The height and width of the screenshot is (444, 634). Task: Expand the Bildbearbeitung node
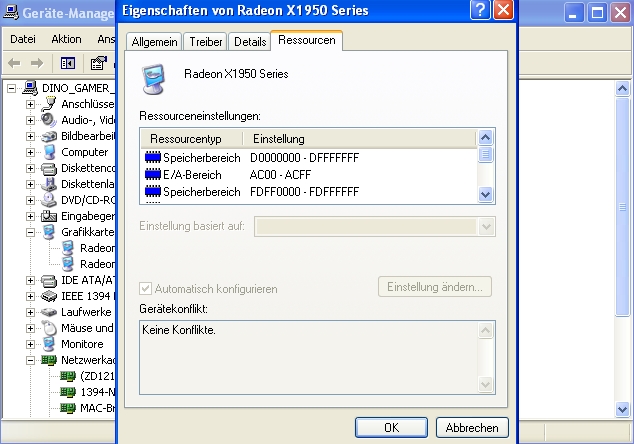30,136
